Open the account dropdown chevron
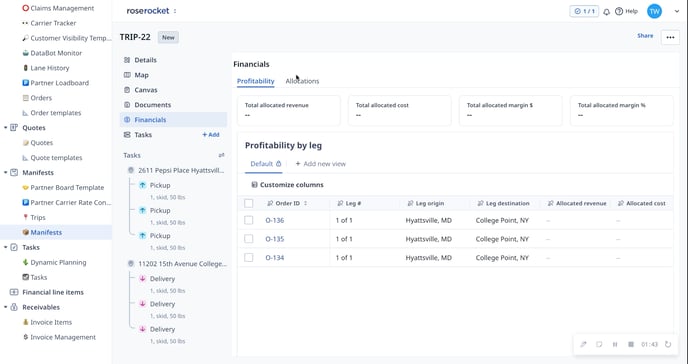The image size is (688, 364). (677, 12)
